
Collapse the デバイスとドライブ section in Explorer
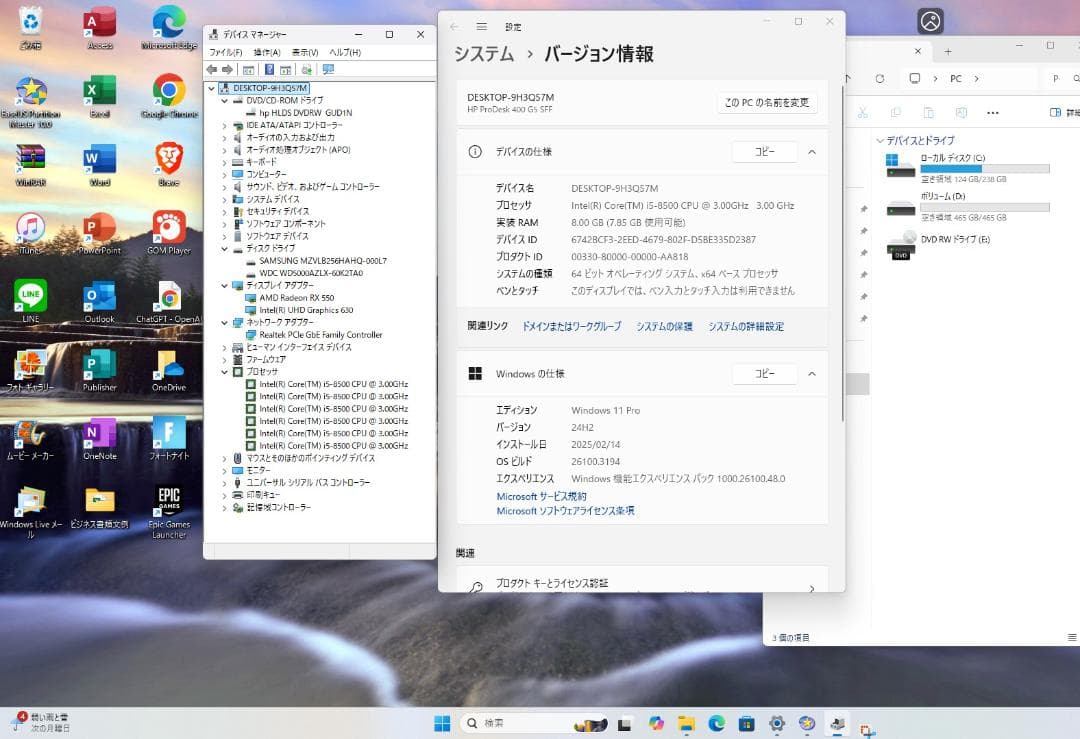click(x=882, y=140)
